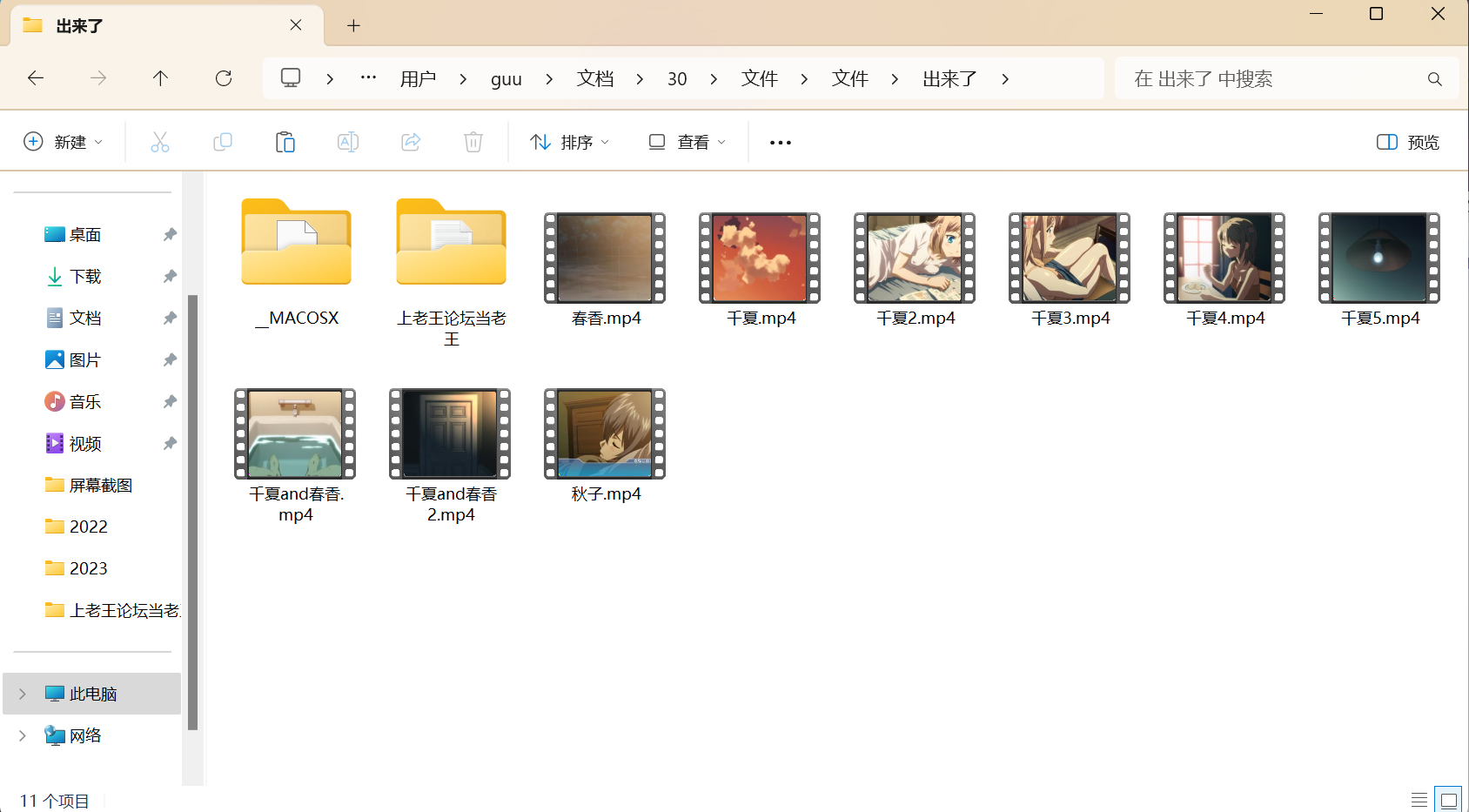
Task: Open the 排序 sort dropdown
Action: [x=569, y=142]
